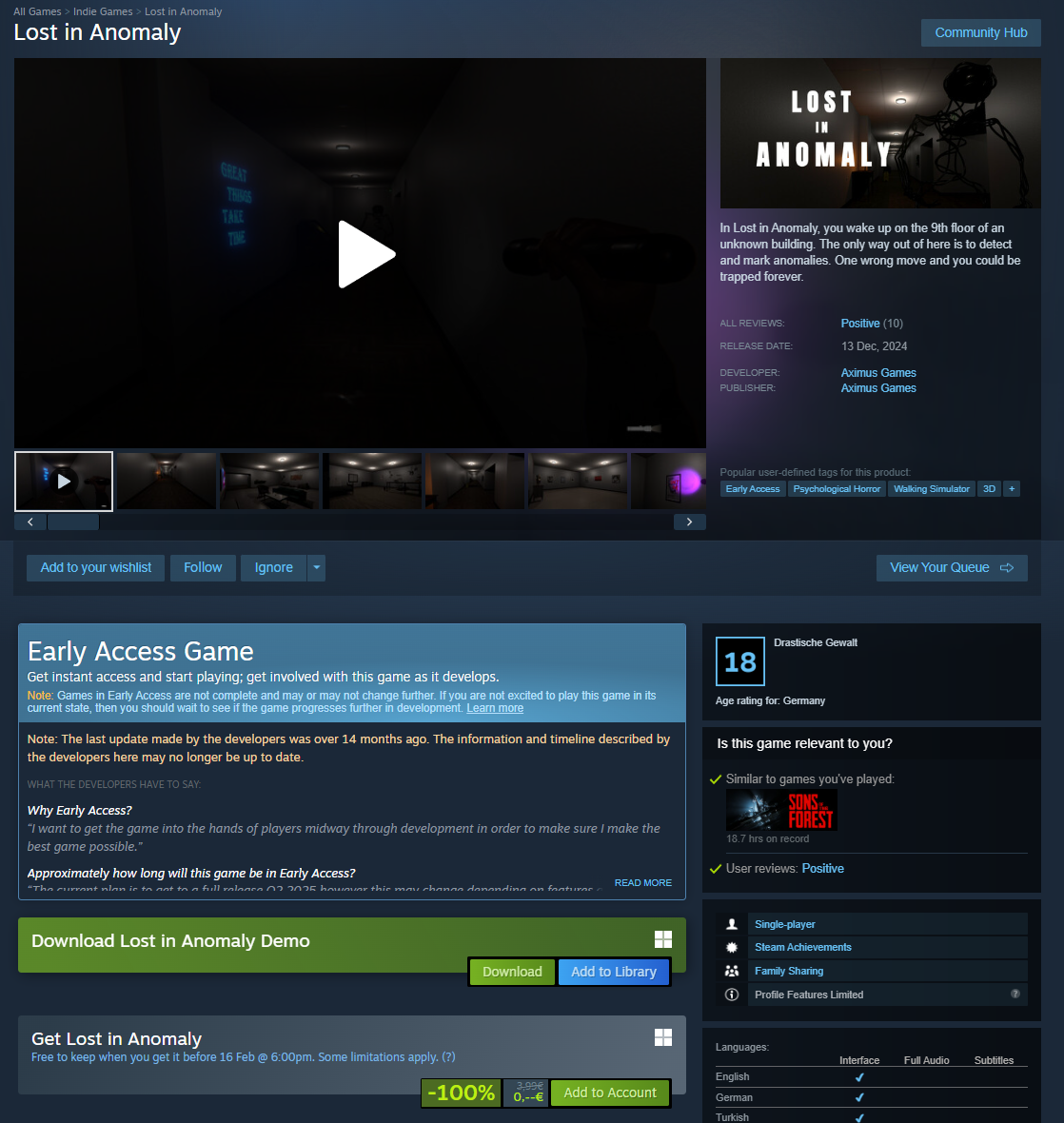
Task: Add the game to your wishlist
Action: [x=95, y=567]
